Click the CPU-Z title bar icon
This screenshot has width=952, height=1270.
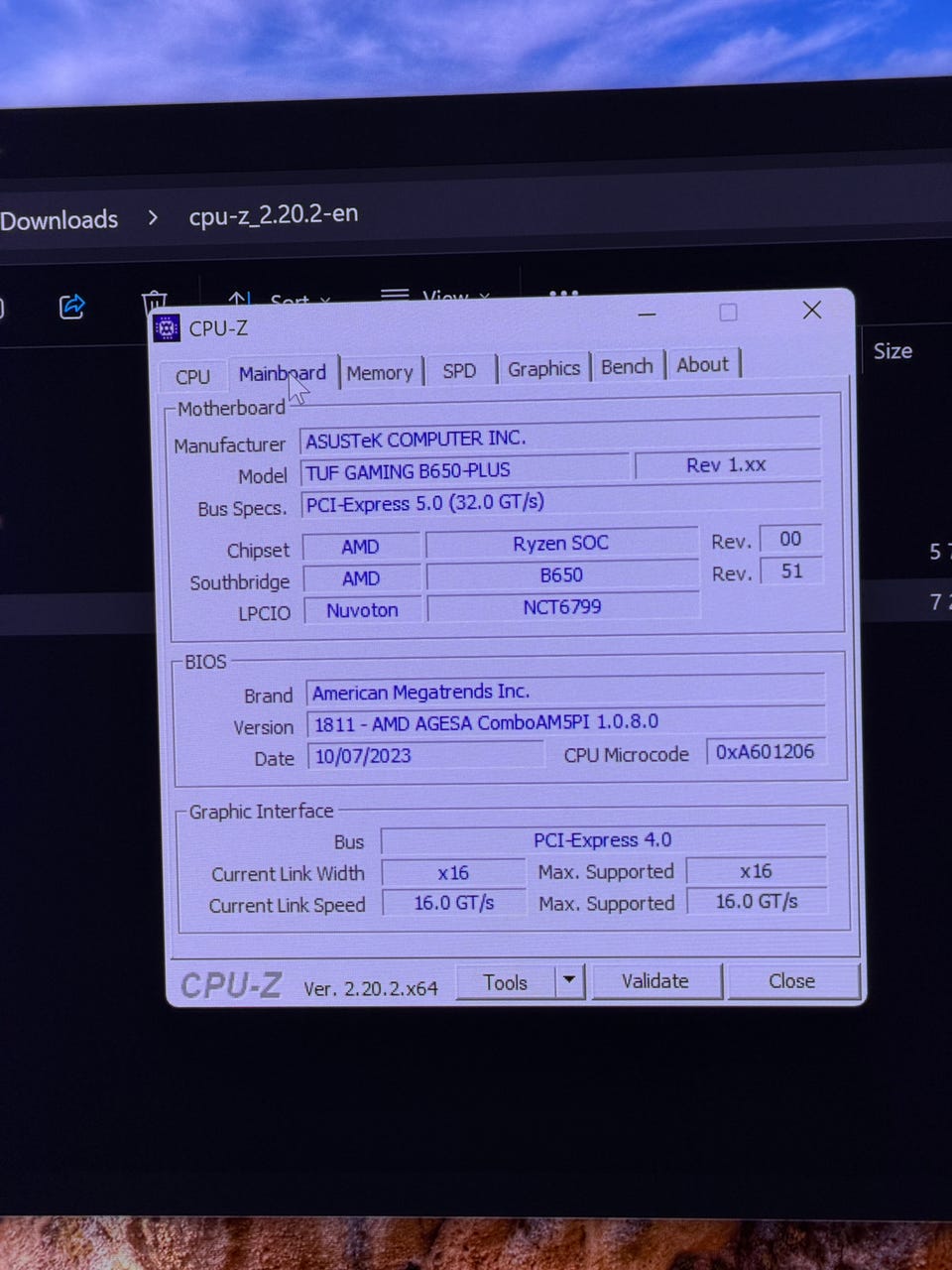click(167, 328)
